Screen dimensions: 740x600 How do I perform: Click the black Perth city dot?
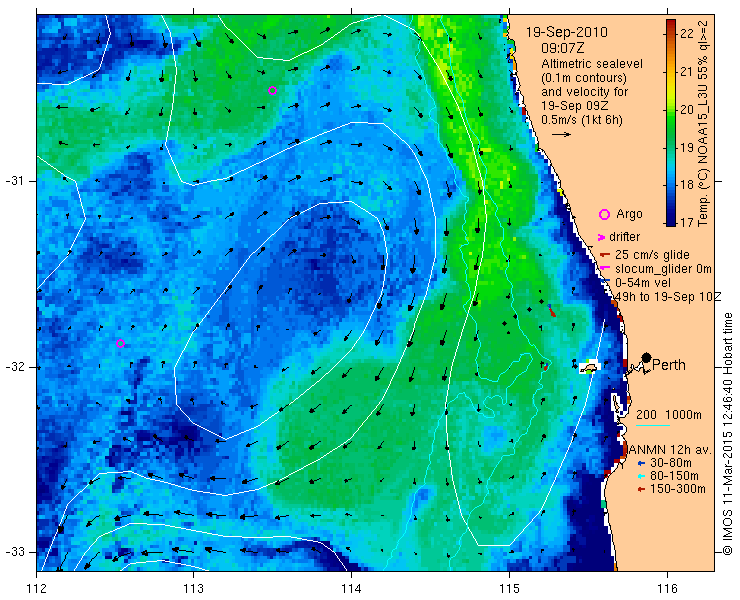647,357
